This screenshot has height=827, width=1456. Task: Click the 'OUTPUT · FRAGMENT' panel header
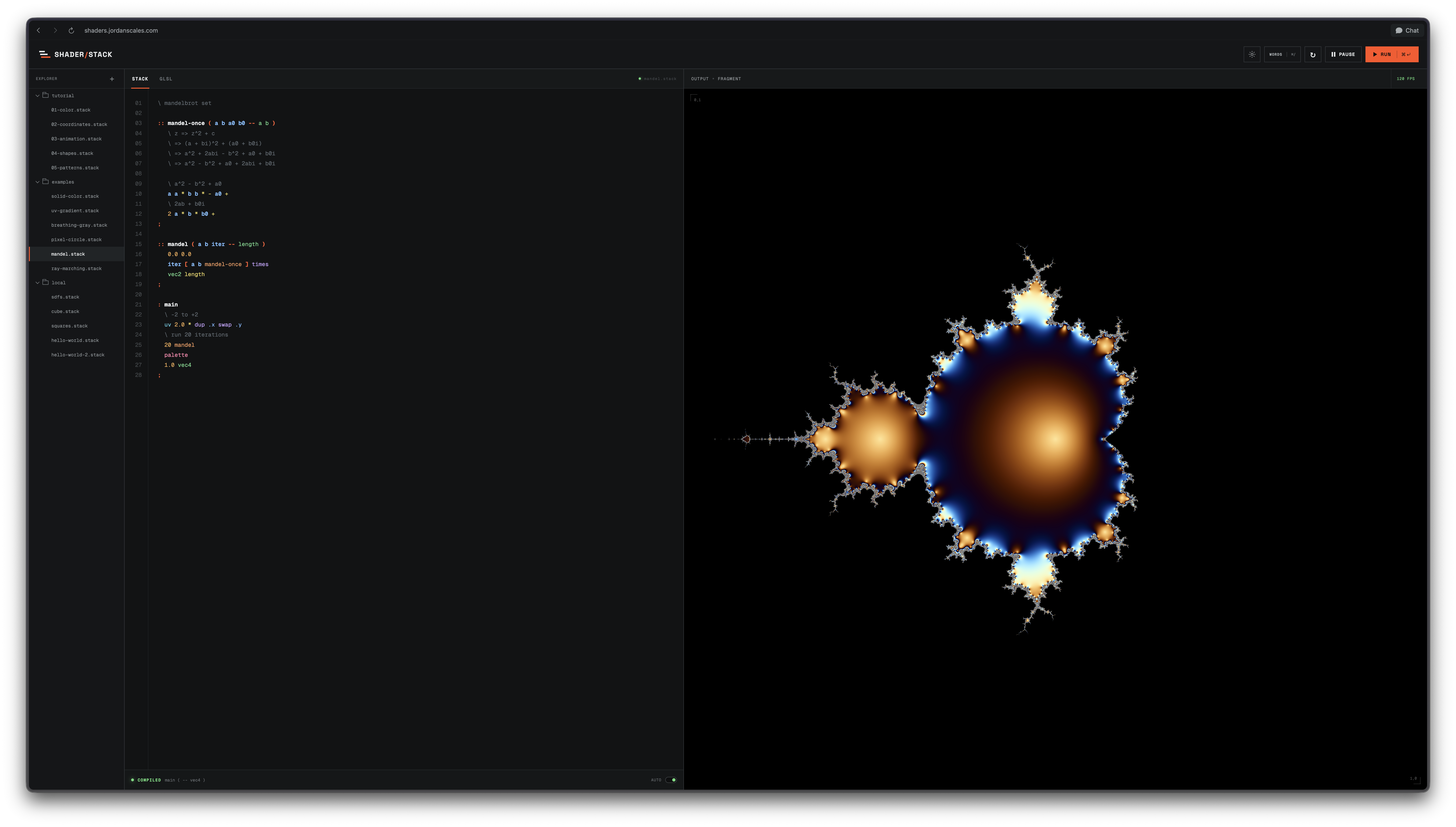(x=716, y=79)
